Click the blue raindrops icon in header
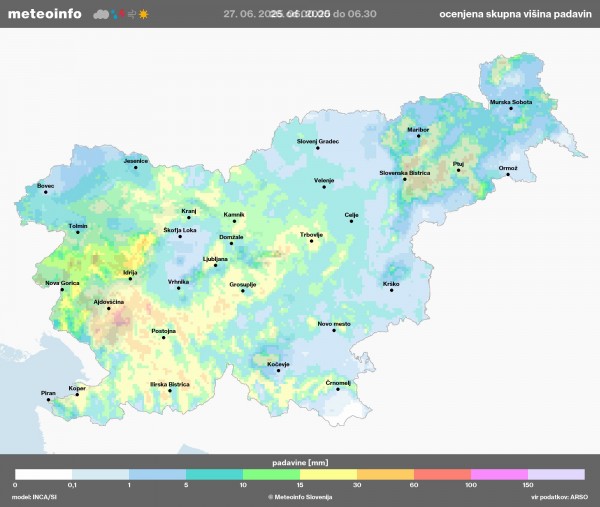Screen dimensions: 600x507 (115, 15)
